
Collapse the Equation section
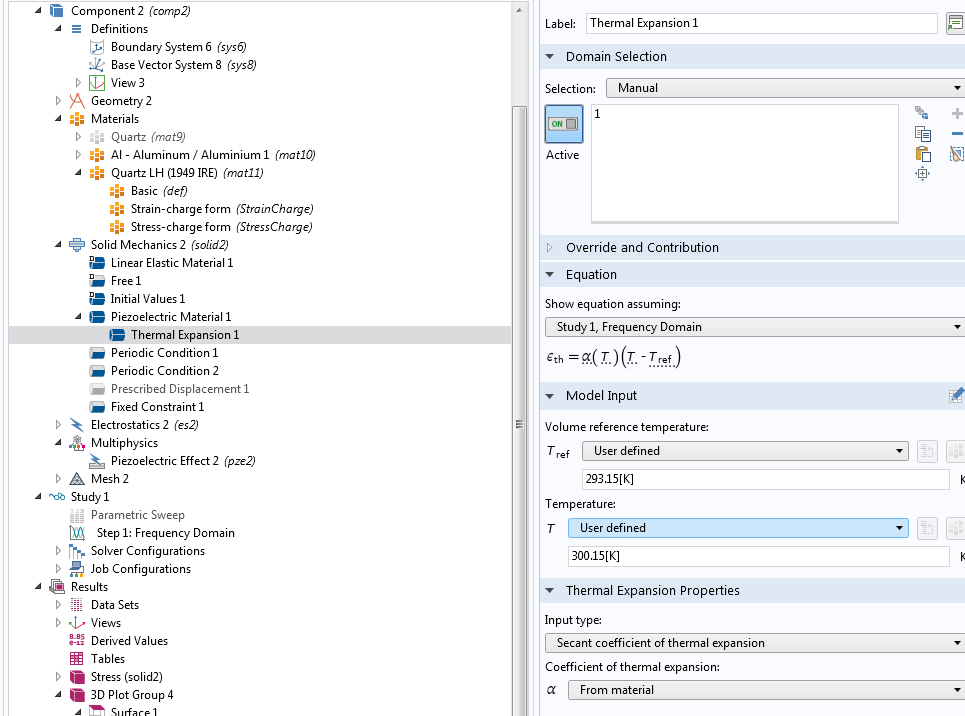(550, 275)
